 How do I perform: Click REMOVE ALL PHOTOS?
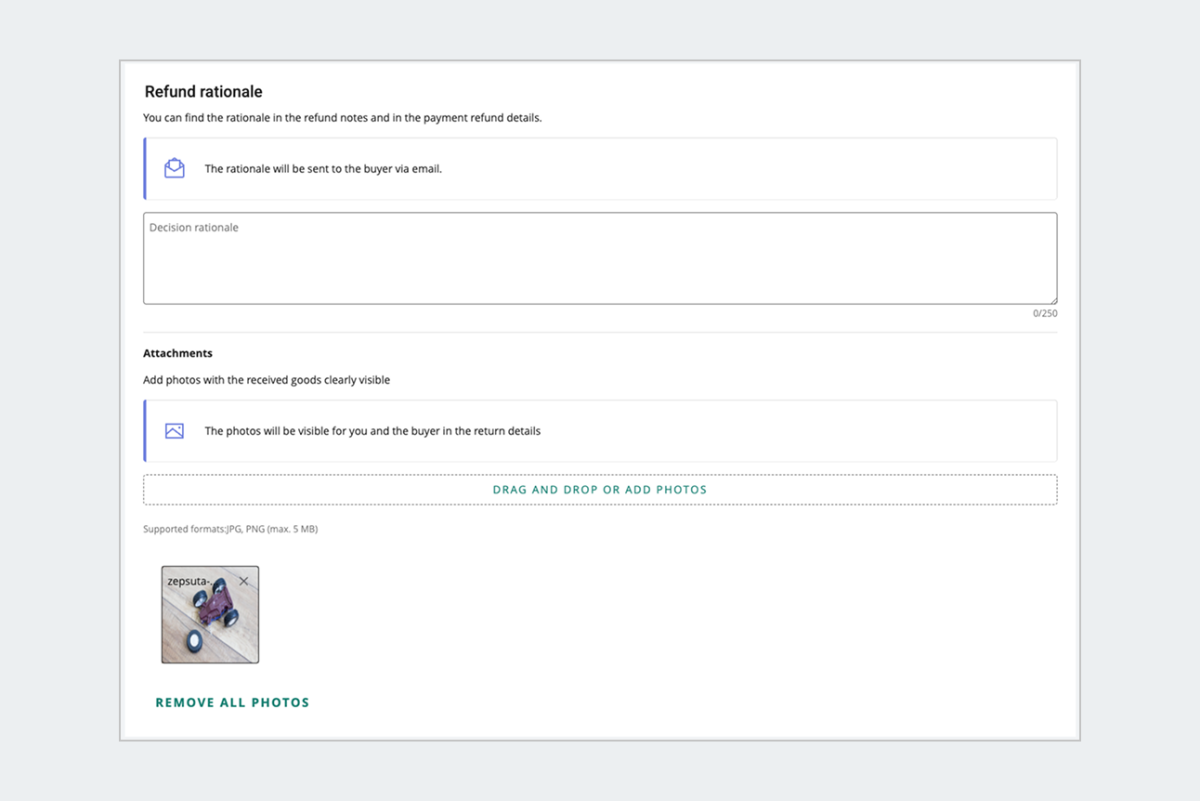232,702
